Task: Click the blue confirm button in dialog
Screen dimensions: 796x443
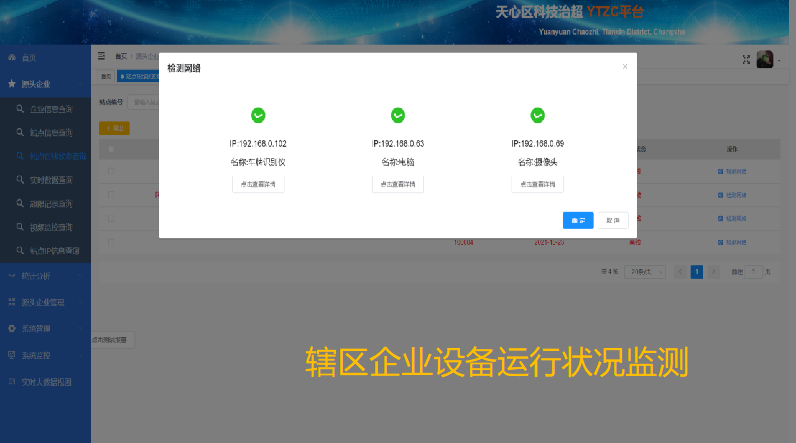Action: [x=578, y=220]
